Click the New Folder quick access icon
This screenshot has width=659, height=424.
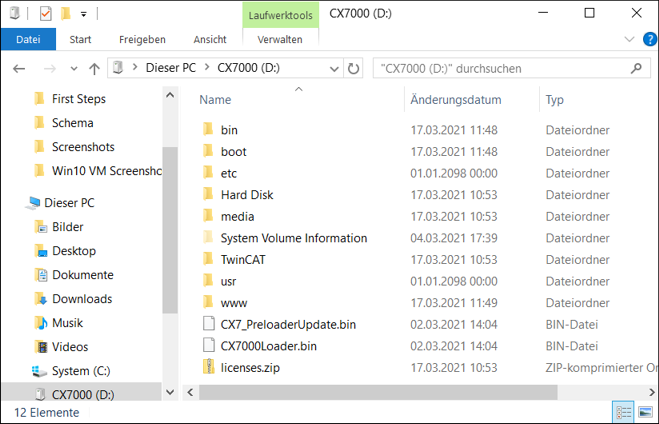[66, 14]
